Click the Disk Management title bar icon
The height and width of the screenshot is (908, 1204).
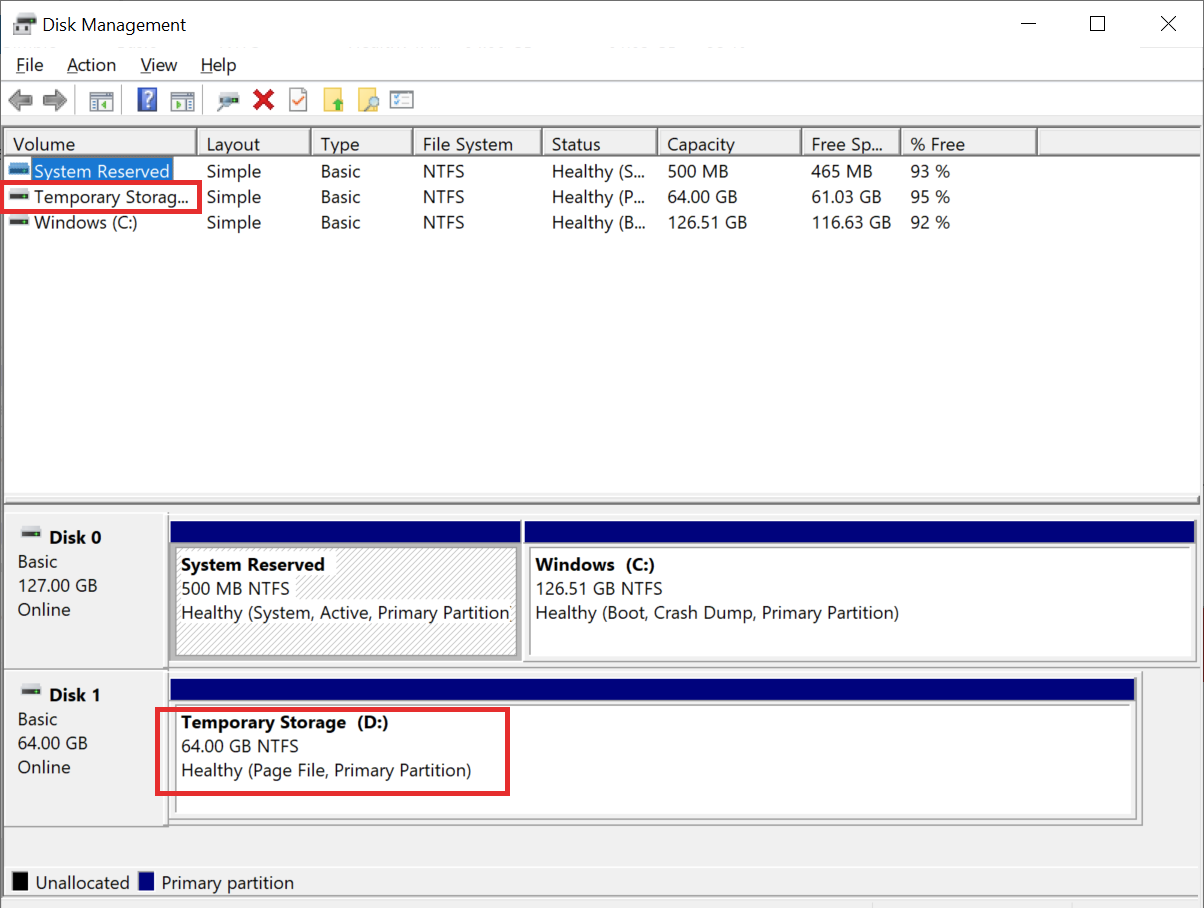tap(25, 24)
